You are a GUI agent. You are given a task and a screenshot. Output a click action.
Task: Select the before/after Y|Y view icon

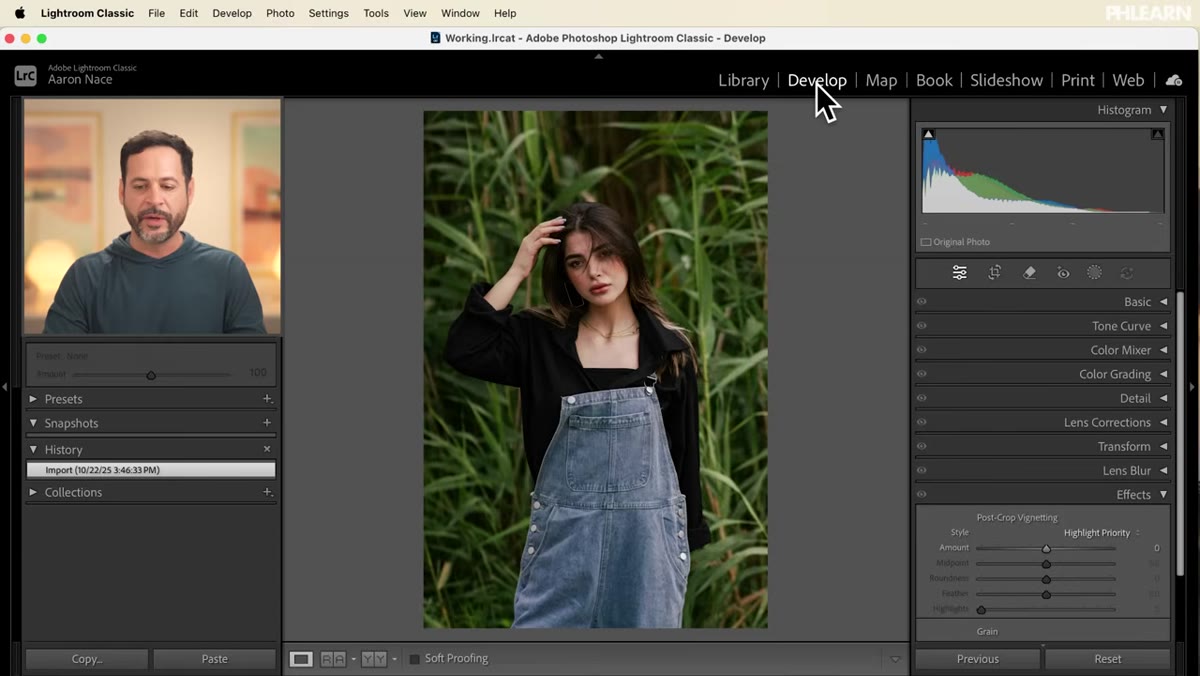click(374, 659)
